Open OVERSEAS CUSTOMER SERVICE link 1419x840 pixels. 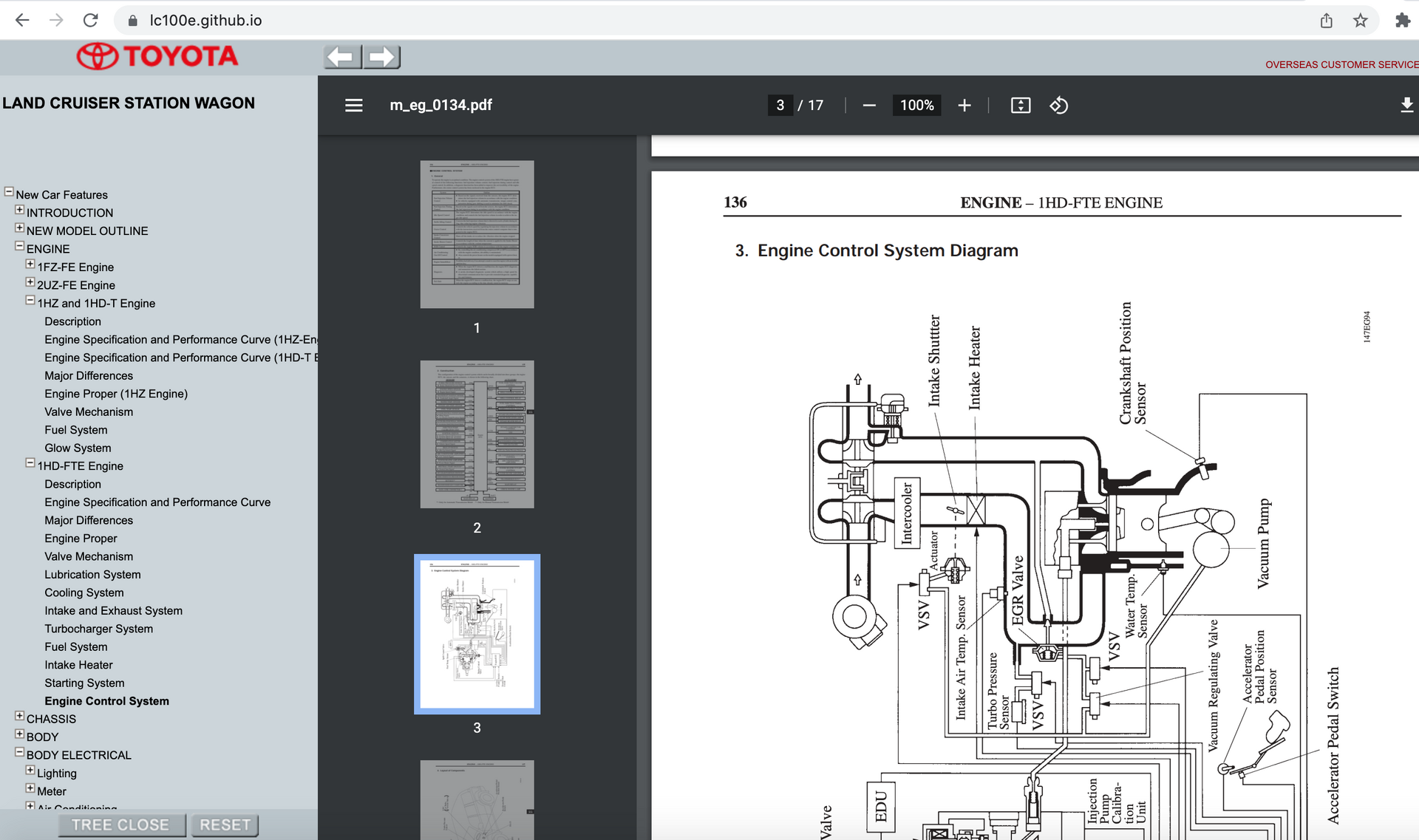point(1341,64)
